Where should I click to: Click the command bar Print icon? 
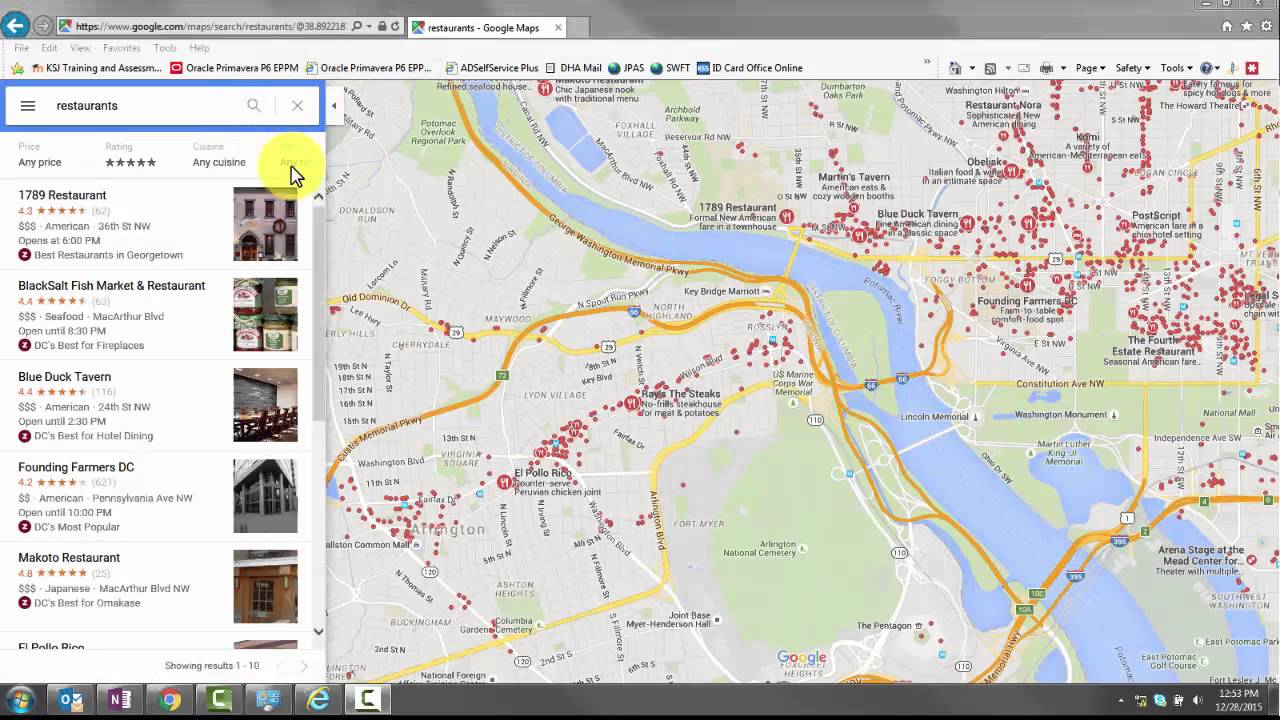(1046, 68)
